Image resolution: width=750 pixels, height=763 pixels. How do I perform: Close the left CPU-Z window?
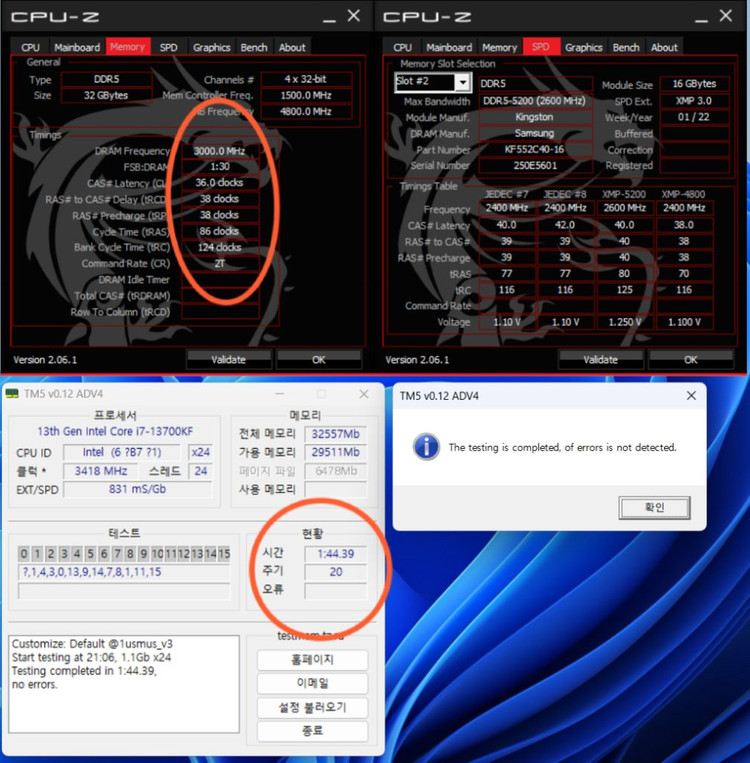click(354, 16)
